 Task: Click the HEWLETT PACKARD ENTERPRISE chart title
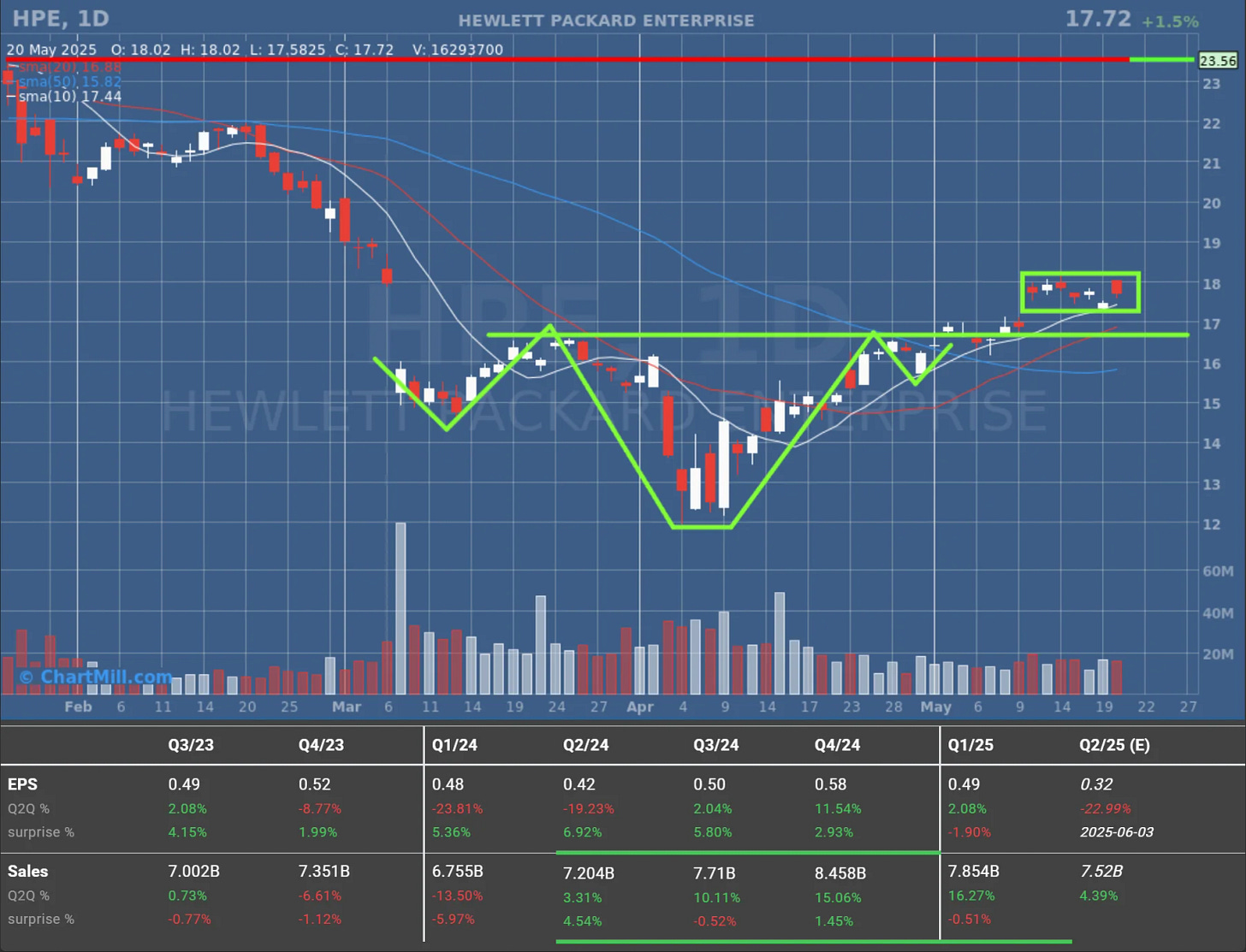(x=606, y=21)
